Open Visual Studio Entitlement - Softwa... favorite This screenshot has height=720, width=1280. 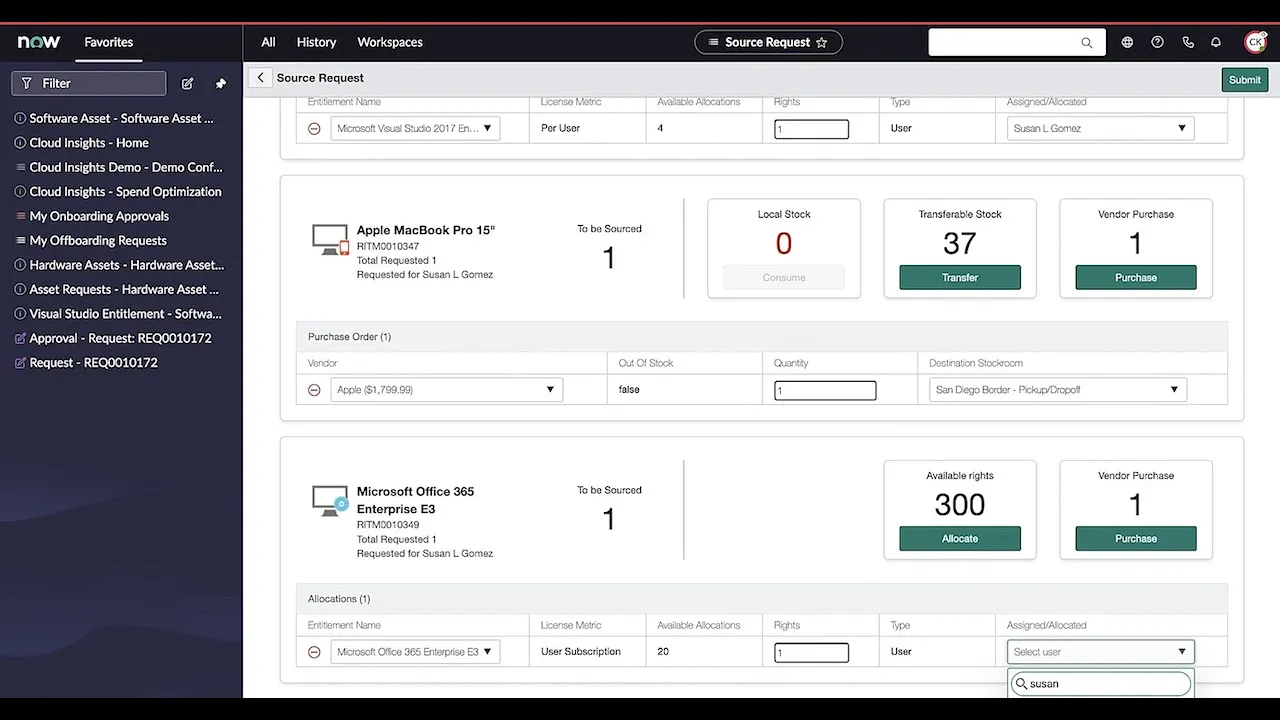(126, 314)
